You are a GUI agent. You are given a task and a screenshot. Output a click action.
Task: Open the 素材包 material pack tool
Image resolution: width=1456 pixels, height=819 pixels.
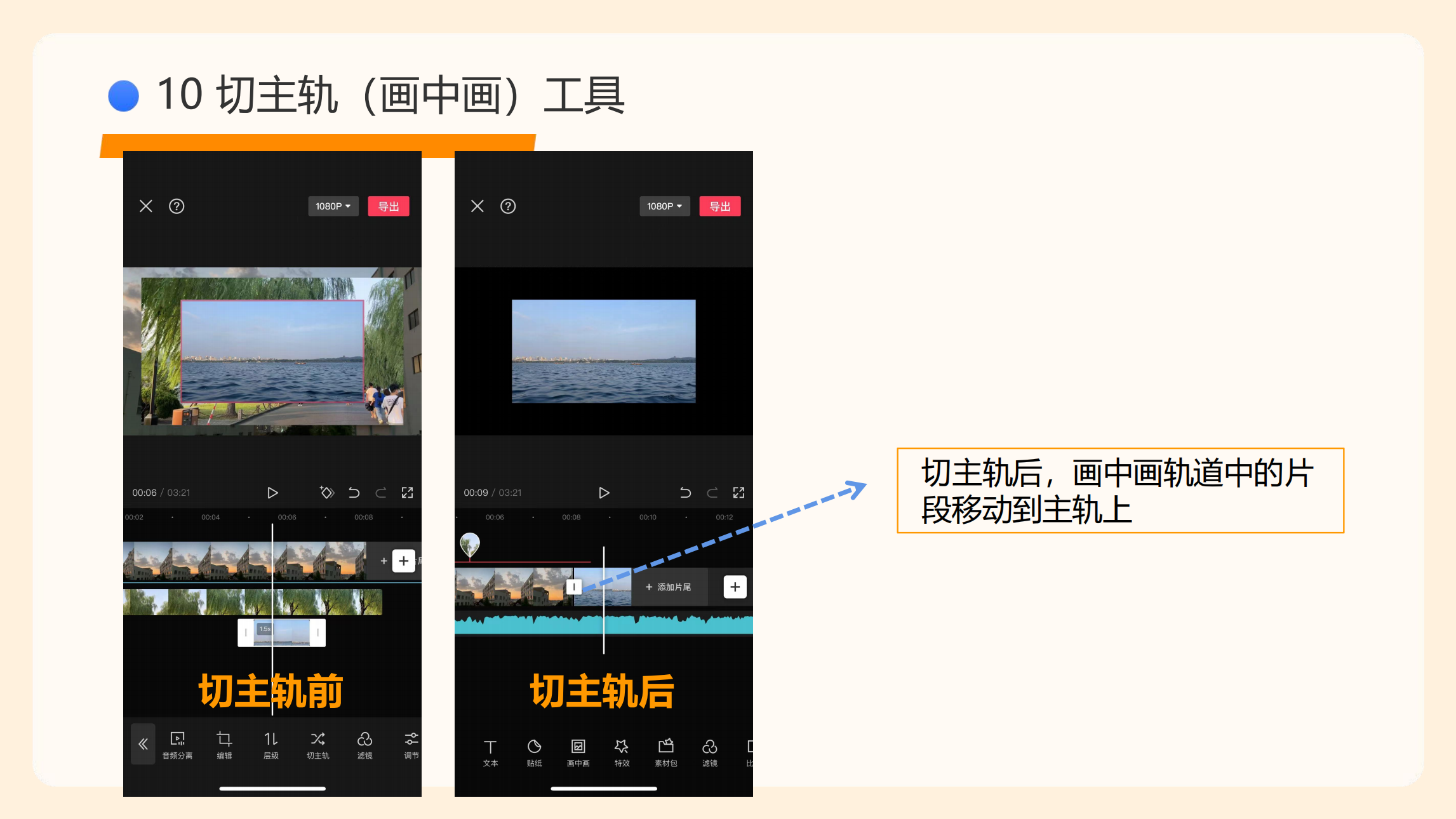point(666,753)
